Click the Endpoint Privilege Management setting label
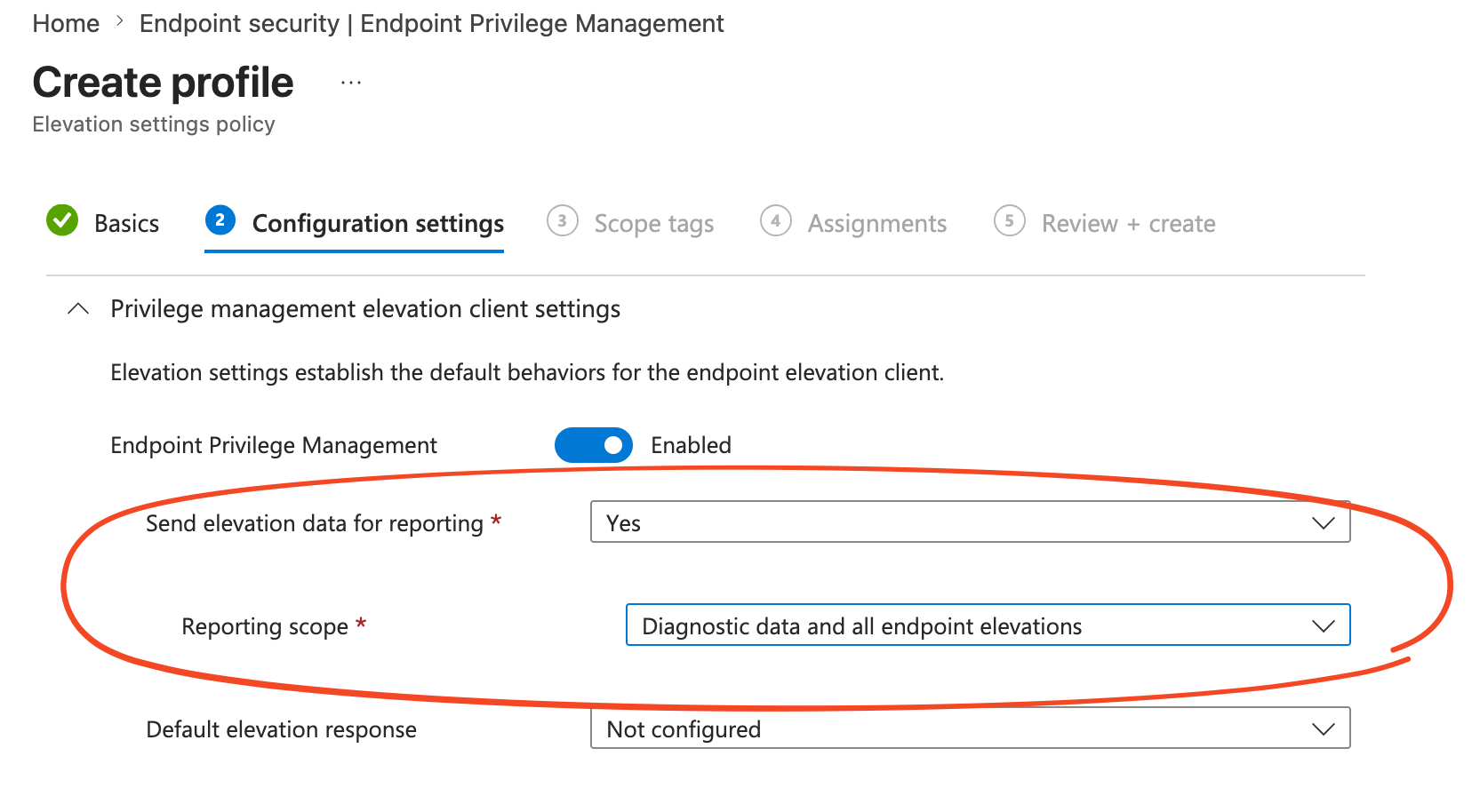Image resolution: width=1472 pixels, height=812 pixels. tap(274, 445)
